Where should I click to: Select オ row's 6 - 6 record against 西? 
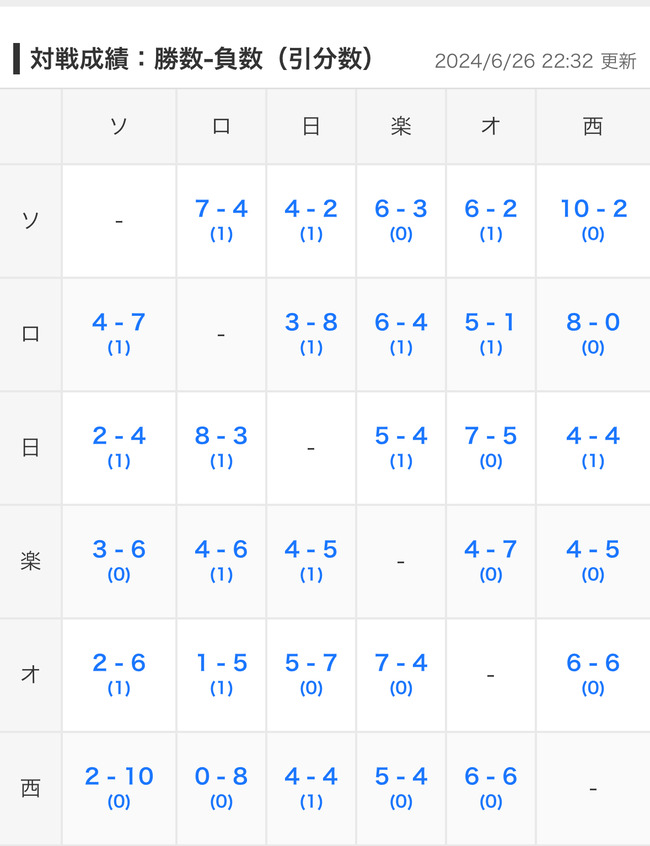(593, 663)
